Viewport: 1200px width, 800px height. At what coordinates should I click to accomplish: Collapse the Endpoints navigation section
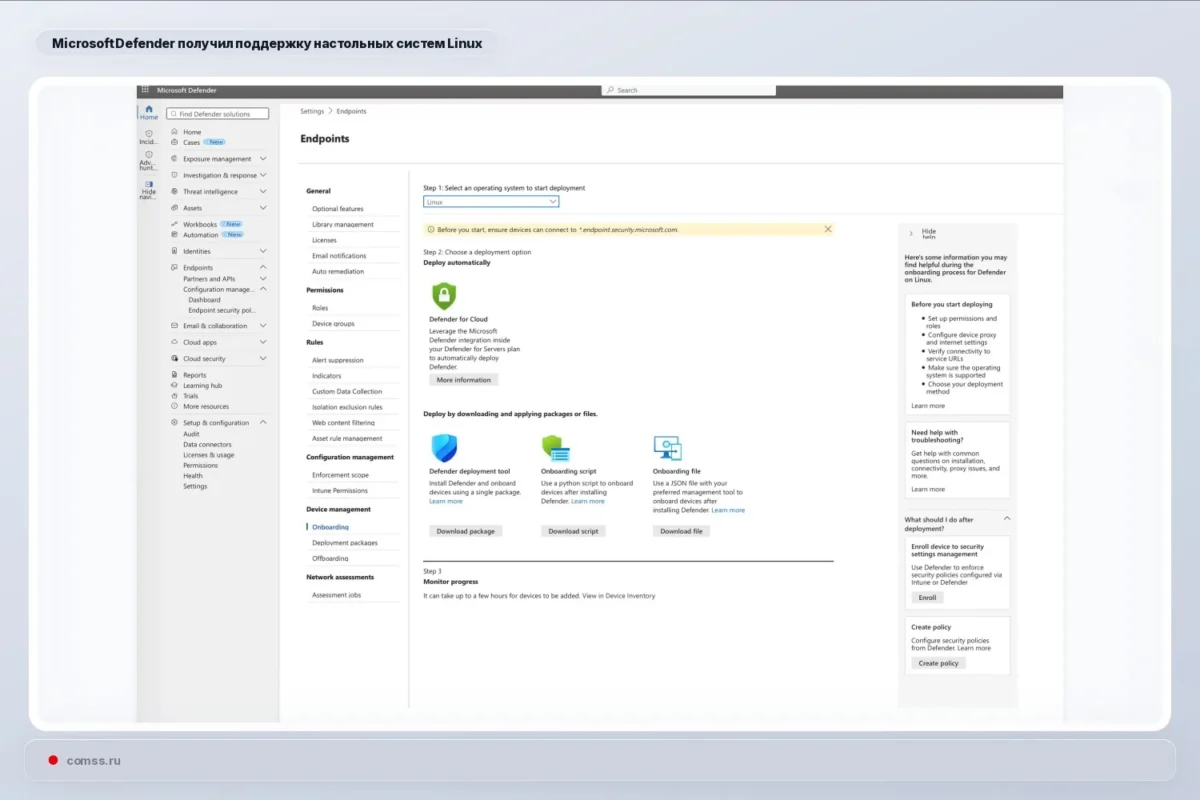pyautogui.click(x=263, y=268)
